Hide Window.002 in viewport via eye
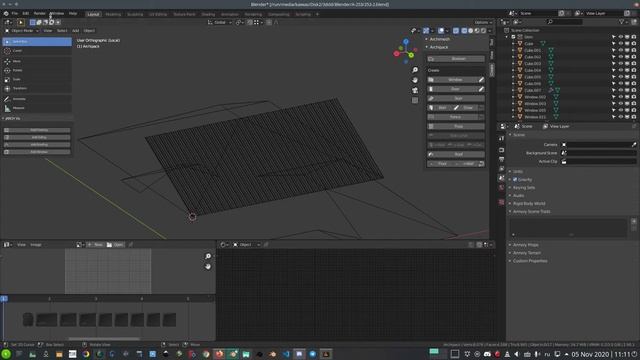The image size is (640, 360). pos(620,97)
